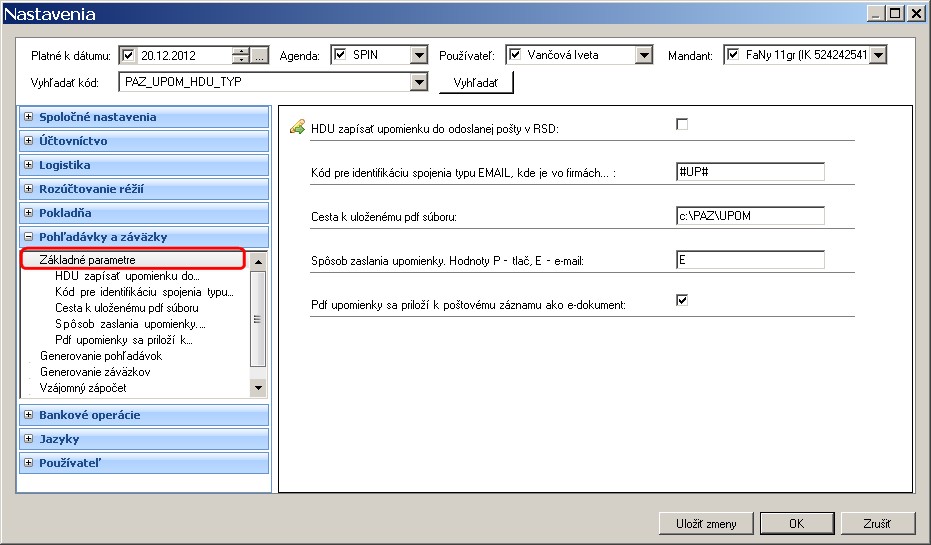The width and height of the screenshot is (931, 545).
Task: Select Základné parametre tree item
Action: [x=87, y=259]
